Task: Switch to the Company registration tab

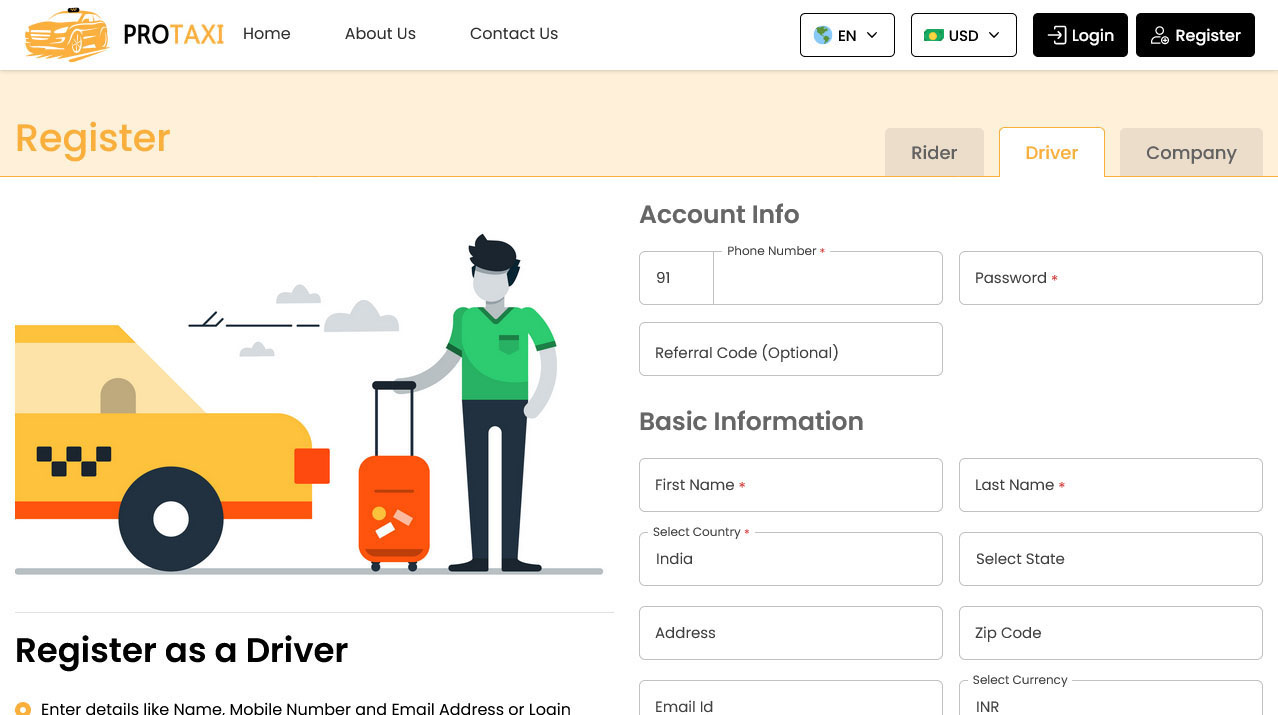Action: coord(1191,152)
